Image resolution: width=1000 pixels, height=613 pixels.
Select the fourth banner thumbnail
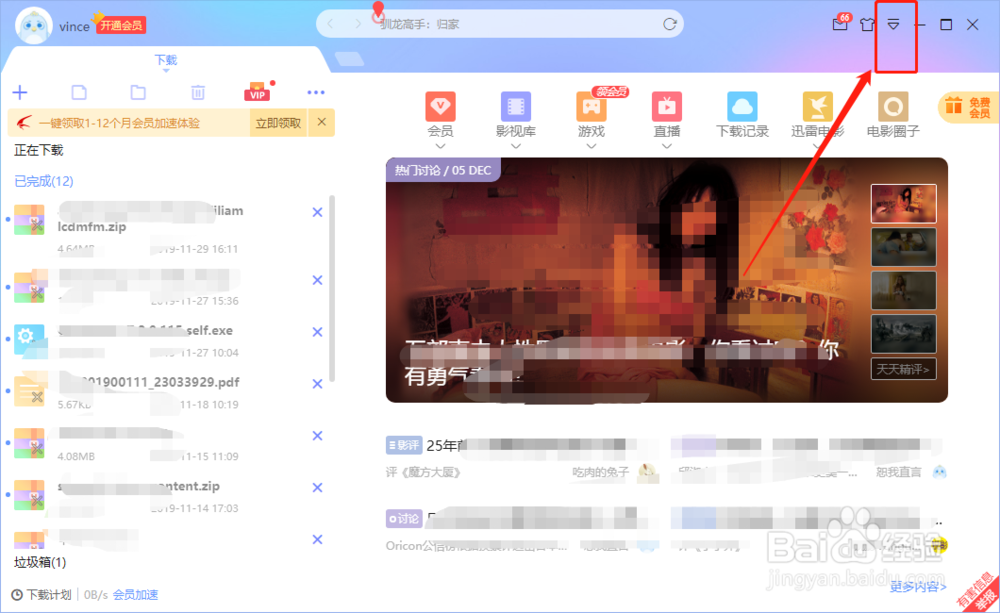coord(904,334)
